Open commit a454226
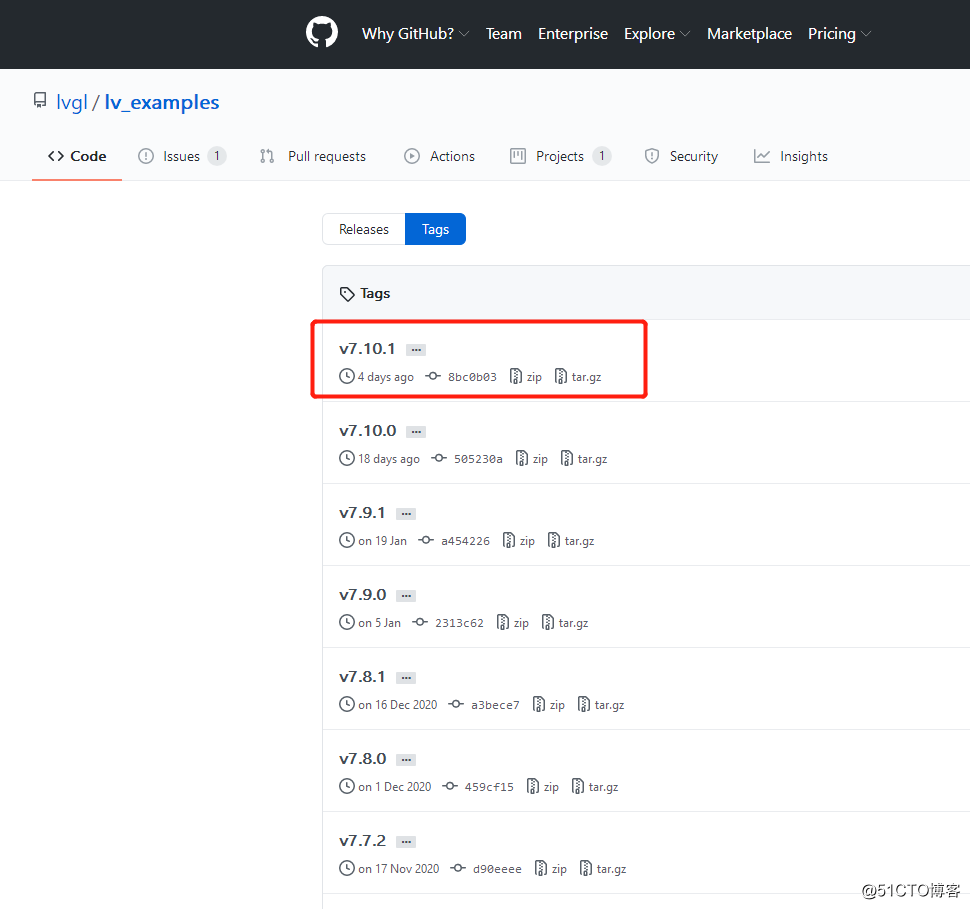The width and height of the screenshot is (970, 909). click(x=465, y=541)
